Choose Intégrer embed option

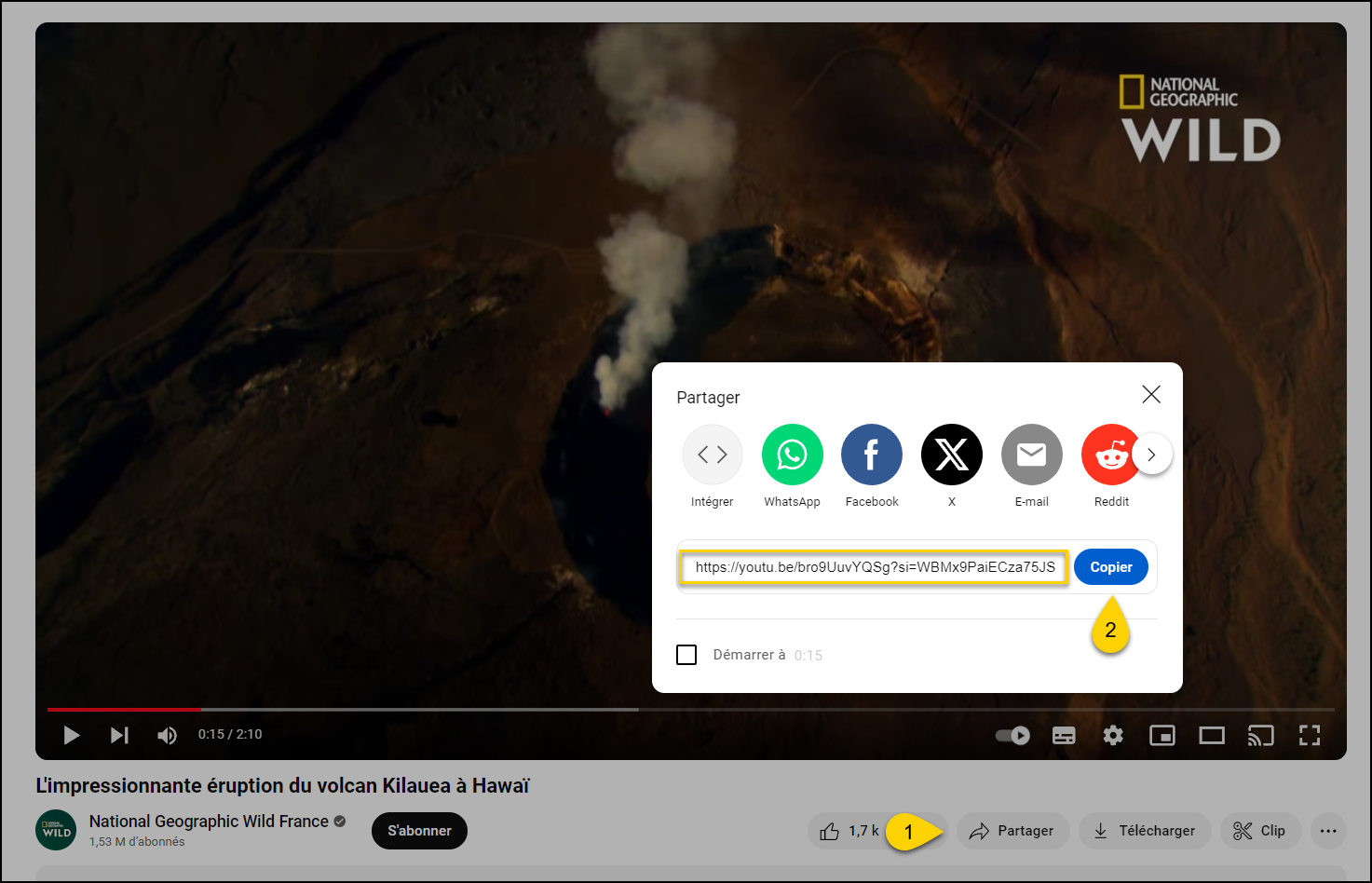(x=713, y=466)
